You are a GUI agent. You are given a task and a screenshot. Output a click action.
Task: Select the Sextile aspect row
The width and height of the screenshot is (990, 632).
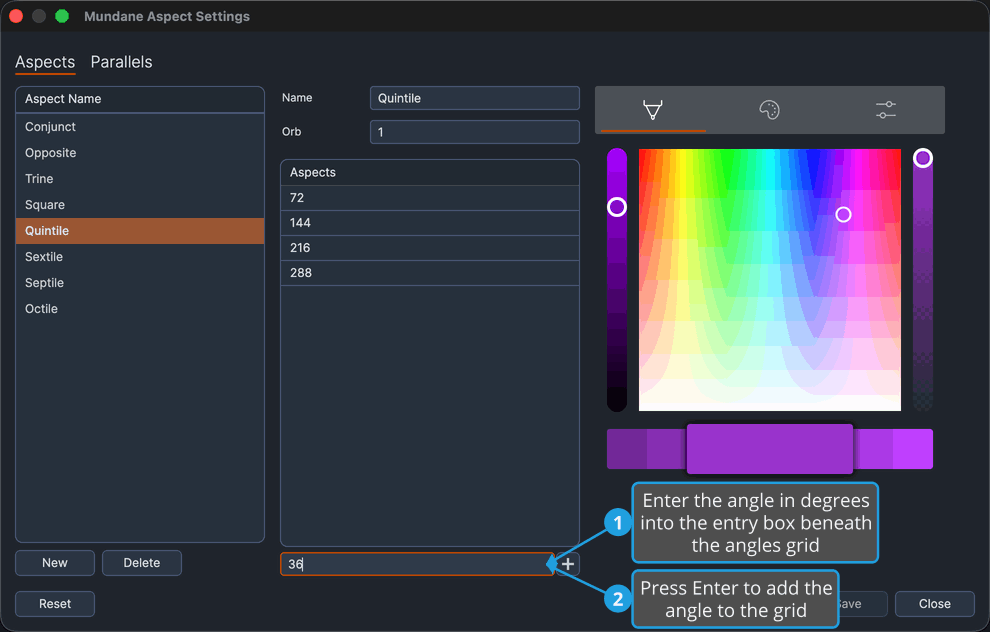click(x=140, y=256)
